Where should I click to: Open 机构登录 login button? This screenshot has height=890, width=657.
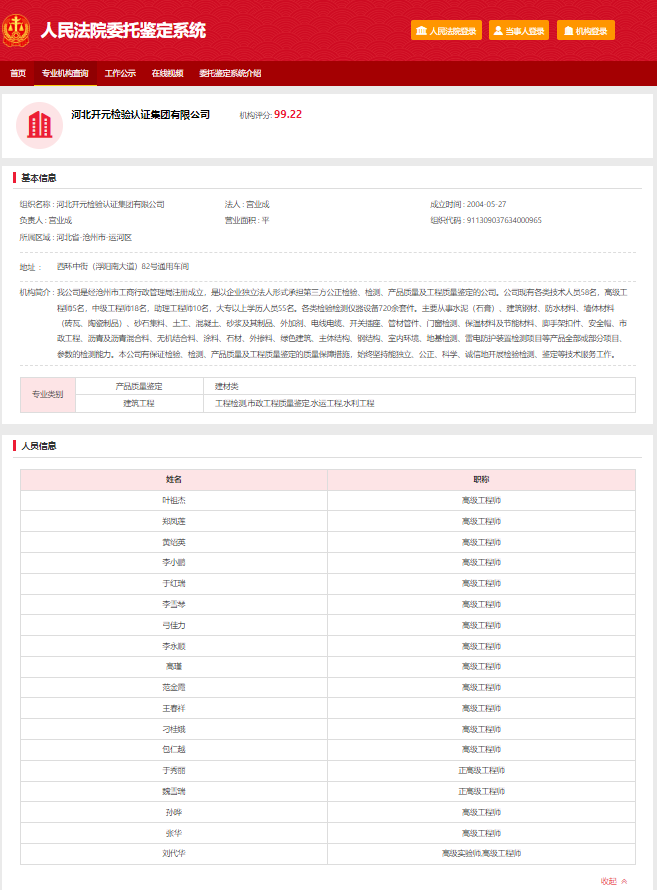coord(586,31)
